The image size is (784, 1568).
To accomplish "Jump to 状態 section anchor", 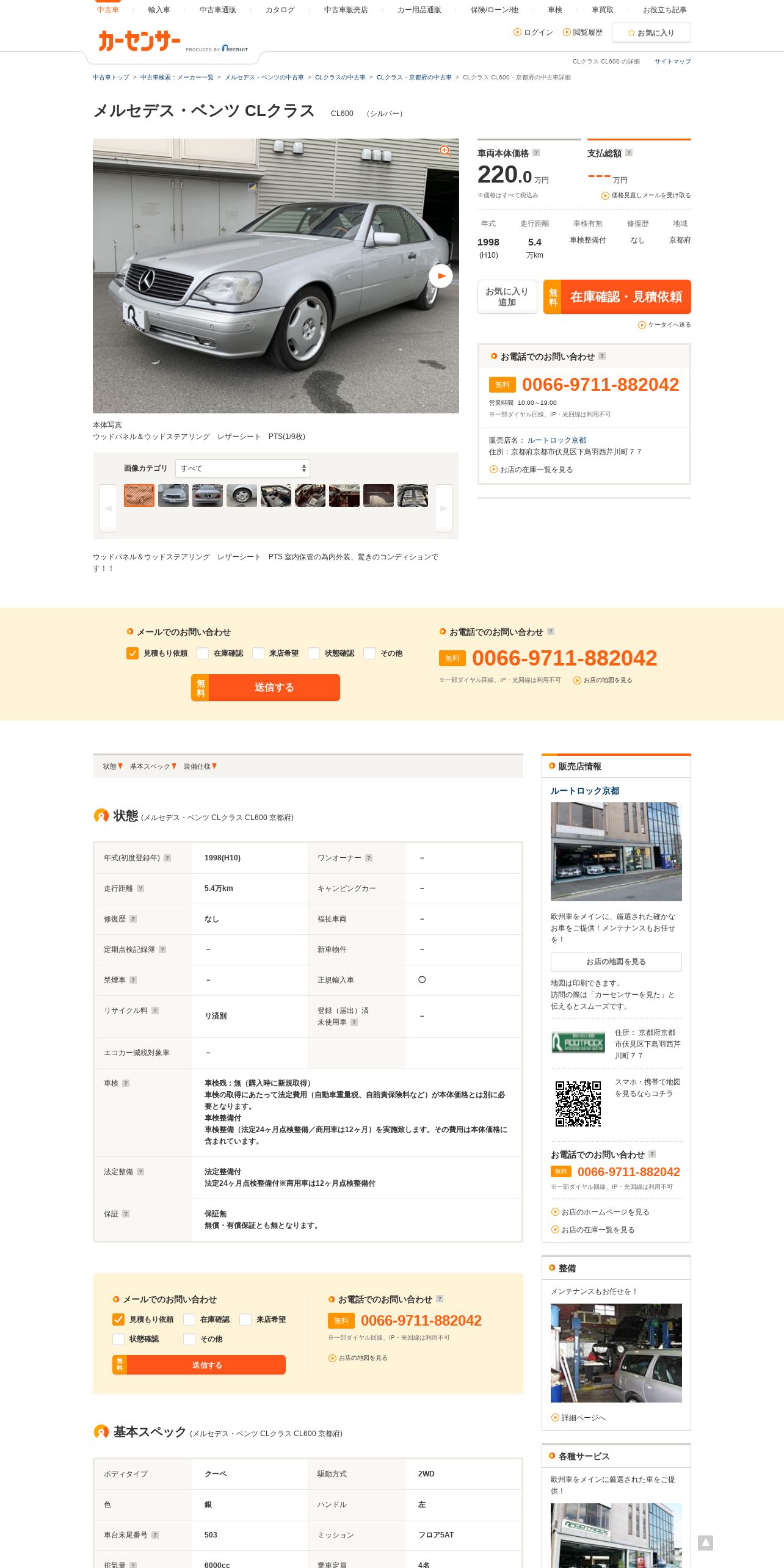I will point(112,766).
